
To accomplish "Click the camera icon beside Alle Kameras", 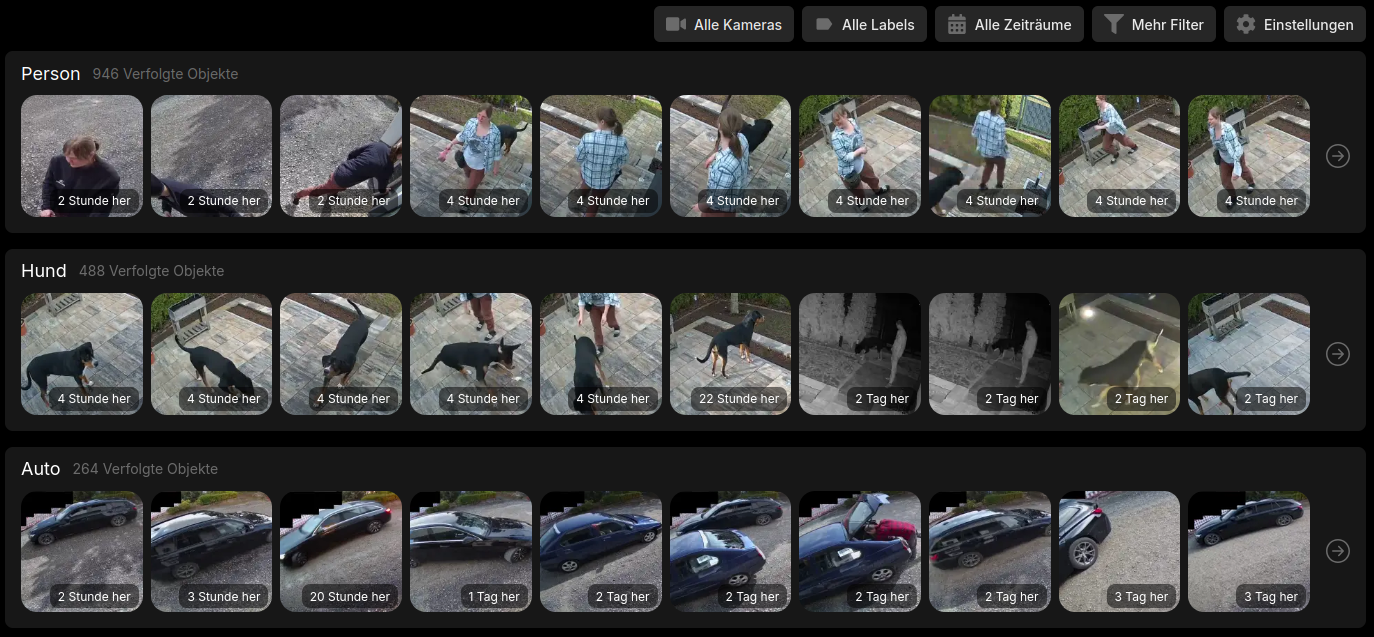I will [x=676, y=24].
